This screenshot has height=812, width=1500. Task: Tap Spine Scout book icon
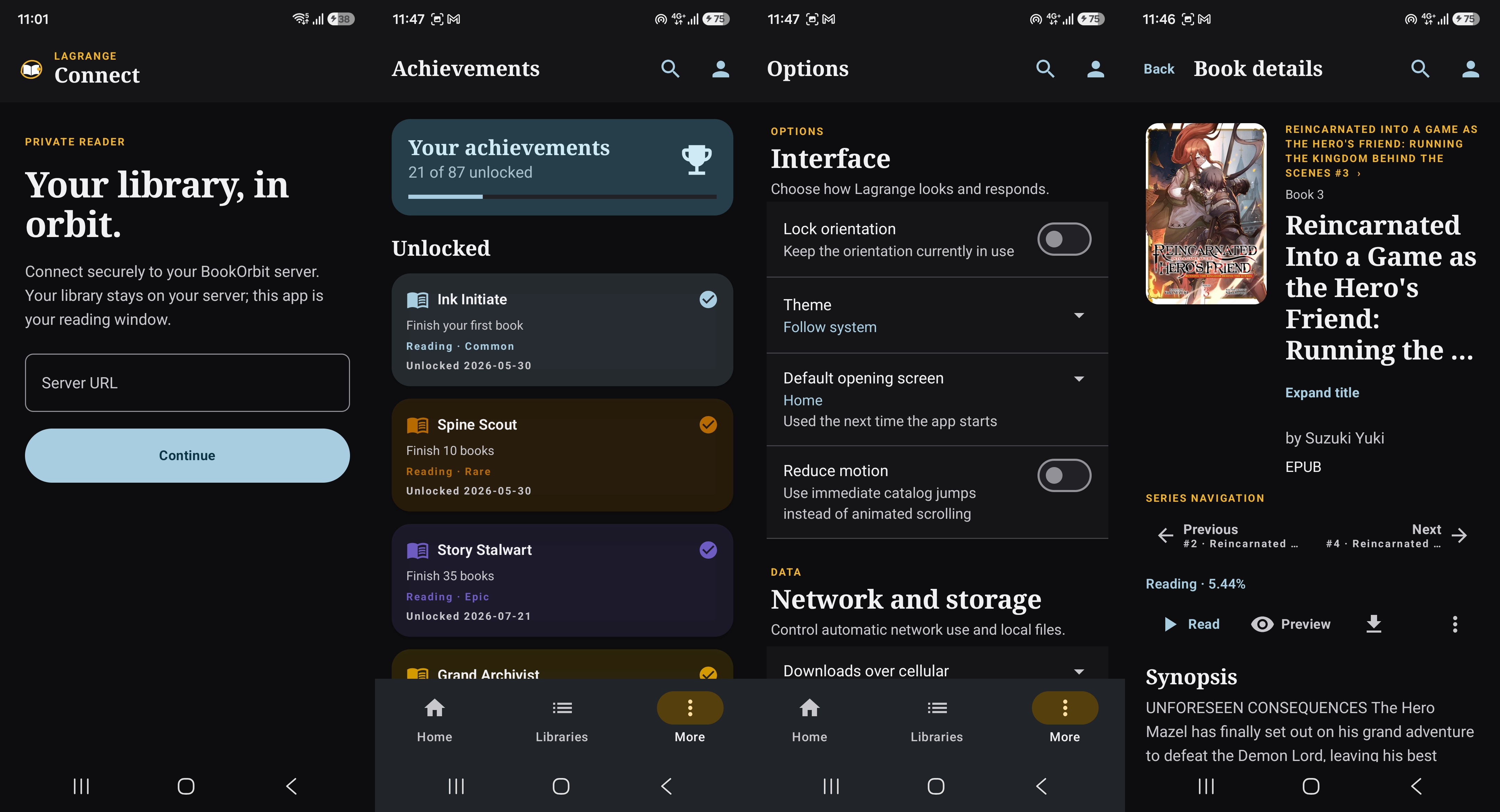(x=417, y=425)
